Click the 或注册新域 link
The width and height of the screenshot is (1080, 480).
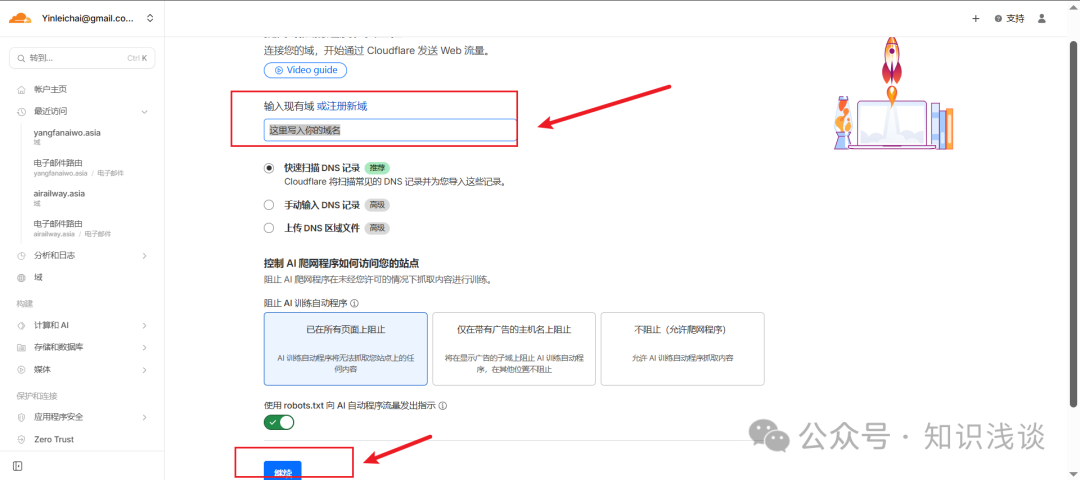349,106
